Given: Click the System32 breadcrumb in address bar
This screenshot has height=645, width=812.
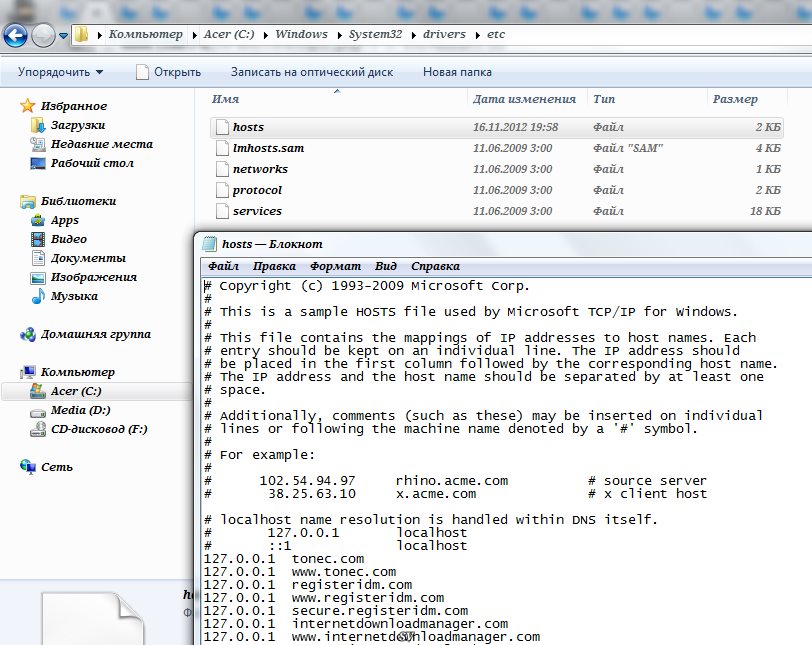Looking at the screenshot, I should 373,34.
